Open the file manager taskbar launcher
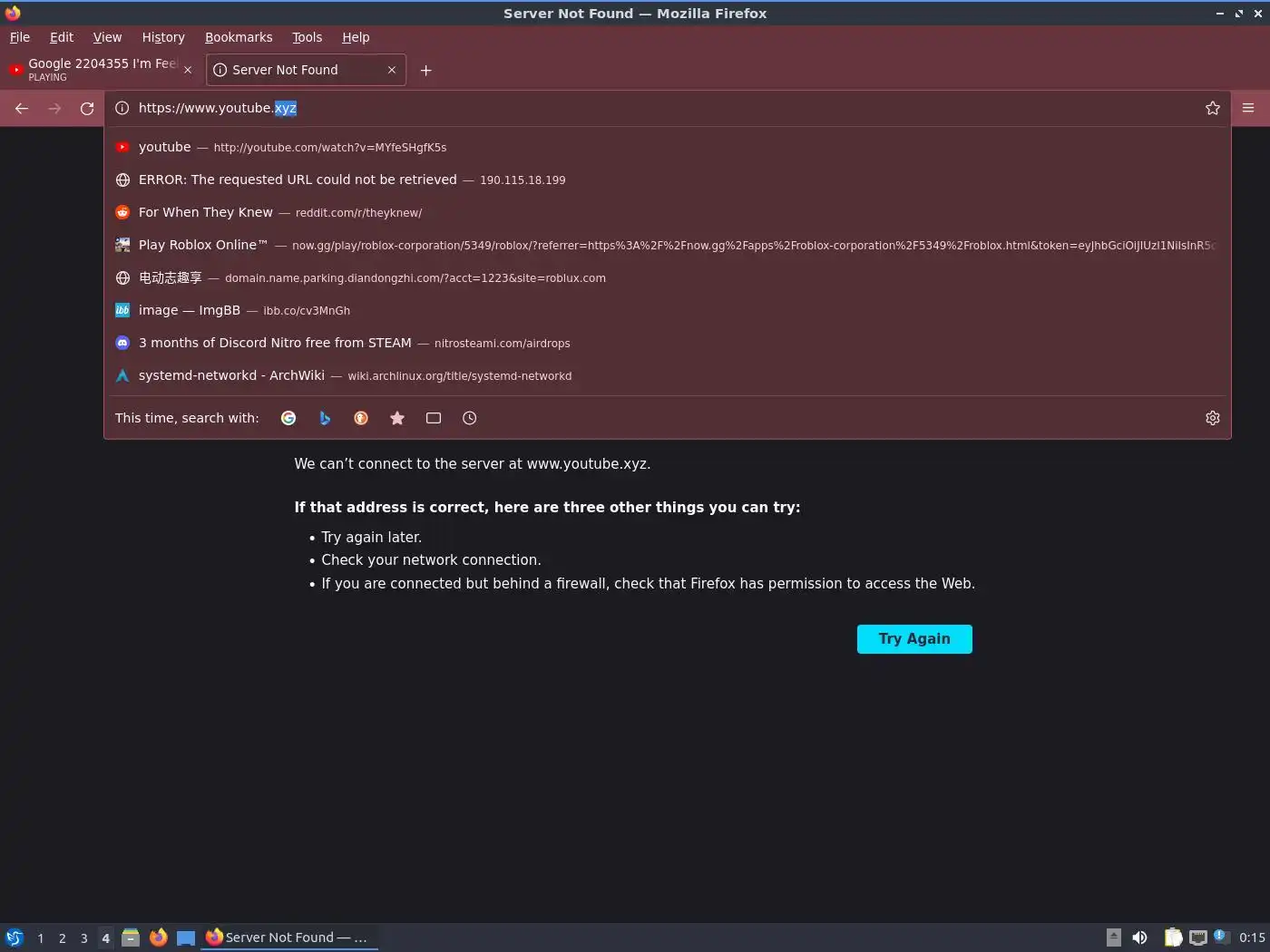Image resolution: width=1270 pixels, height=952 pixels. tap(131, 937)
